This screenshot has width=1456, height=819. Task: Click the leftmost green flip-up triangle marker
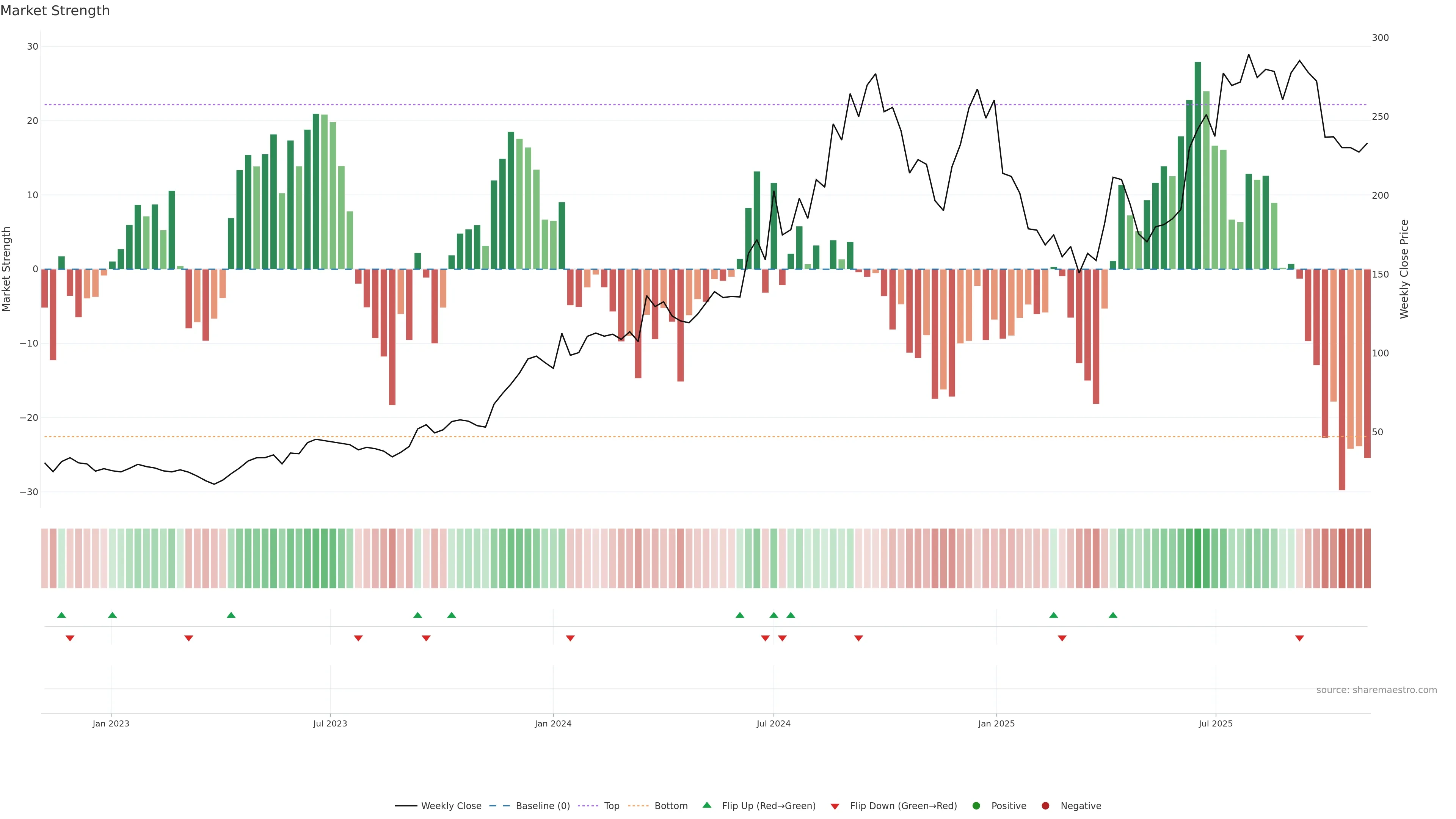tap(61, 615)
